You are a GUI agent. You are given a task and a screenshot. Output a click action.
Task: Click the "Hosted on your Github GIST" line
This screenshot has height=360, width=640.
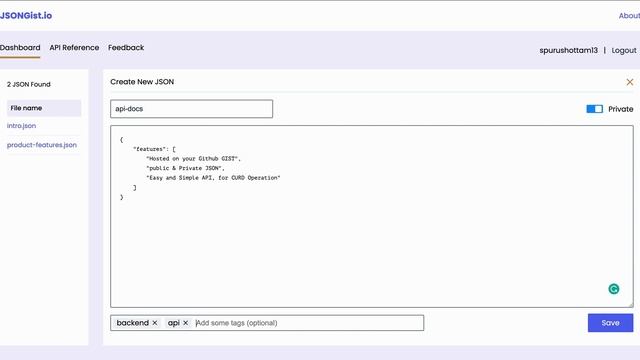[193, 158]
